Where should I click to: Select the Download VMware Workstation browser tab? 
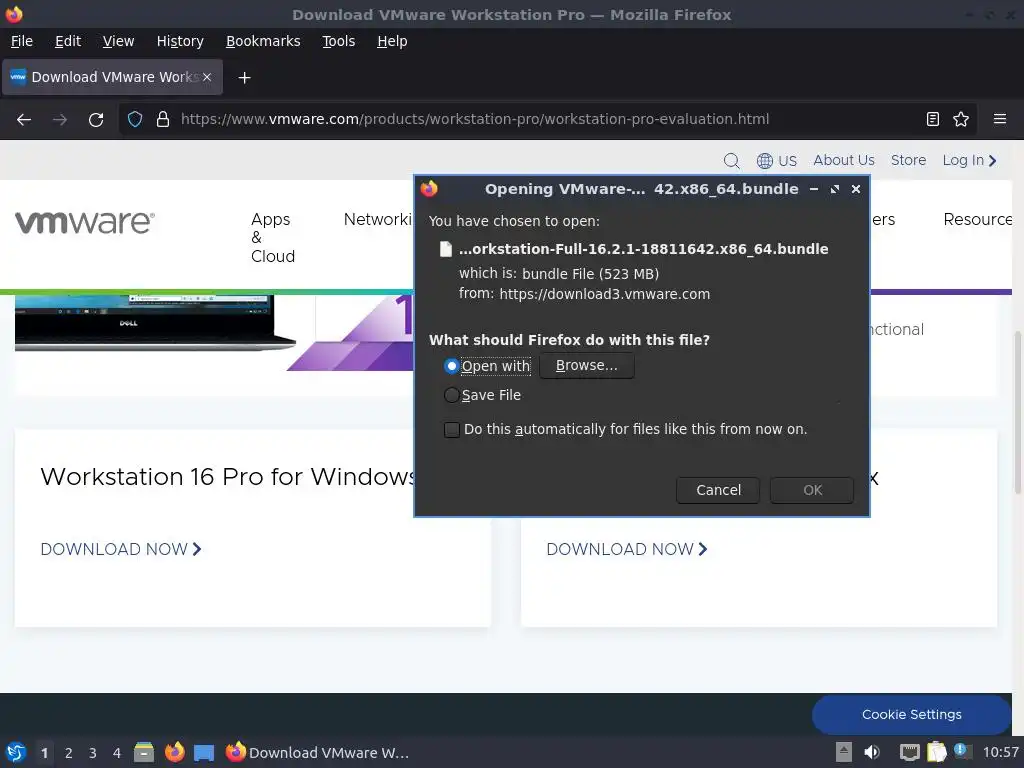(113, 77)
